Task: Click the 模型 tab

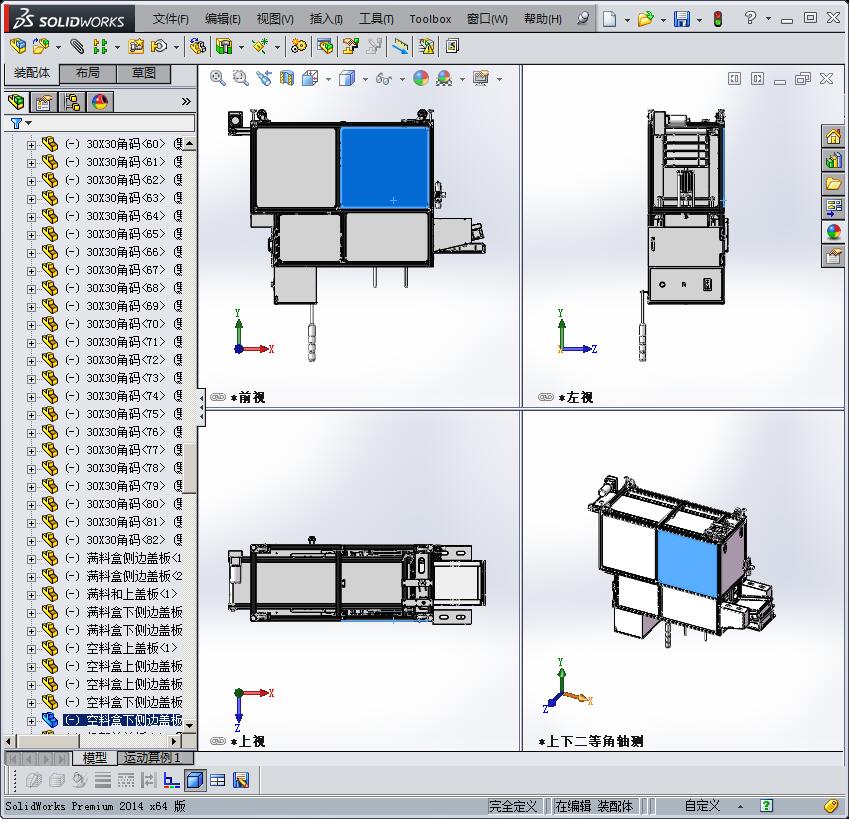Action: (94, 758)
